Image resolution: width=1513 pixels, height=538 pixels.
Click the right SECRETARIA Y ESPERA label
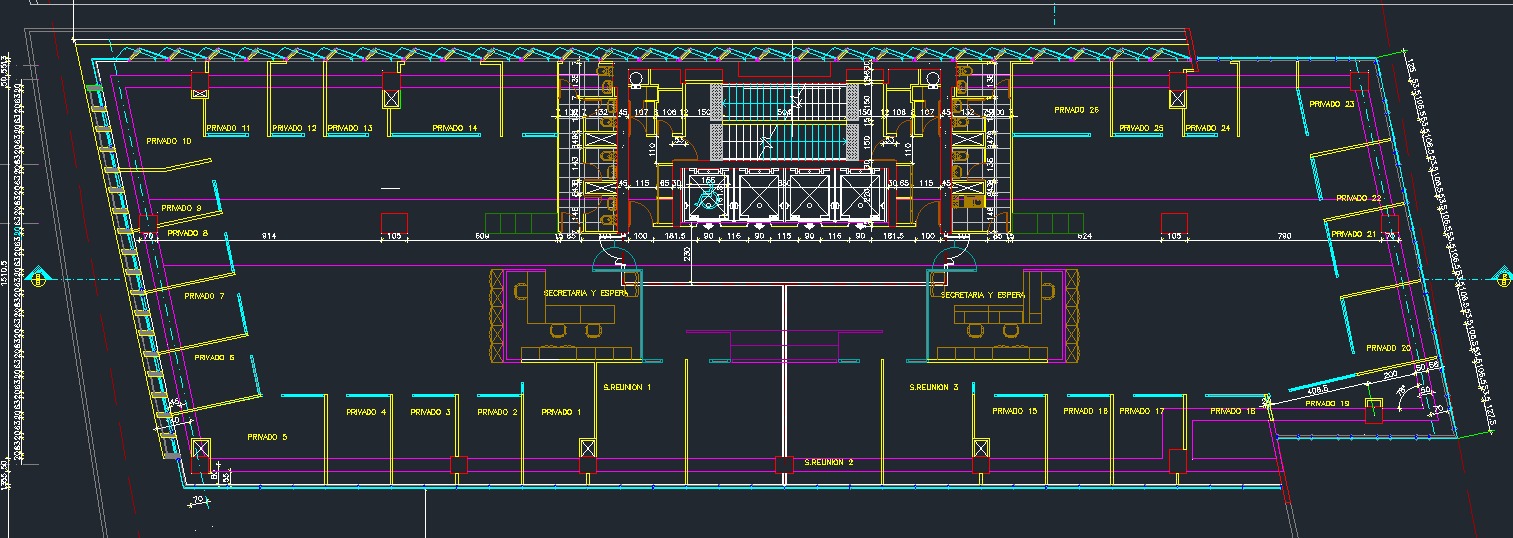tap(983, 295)
